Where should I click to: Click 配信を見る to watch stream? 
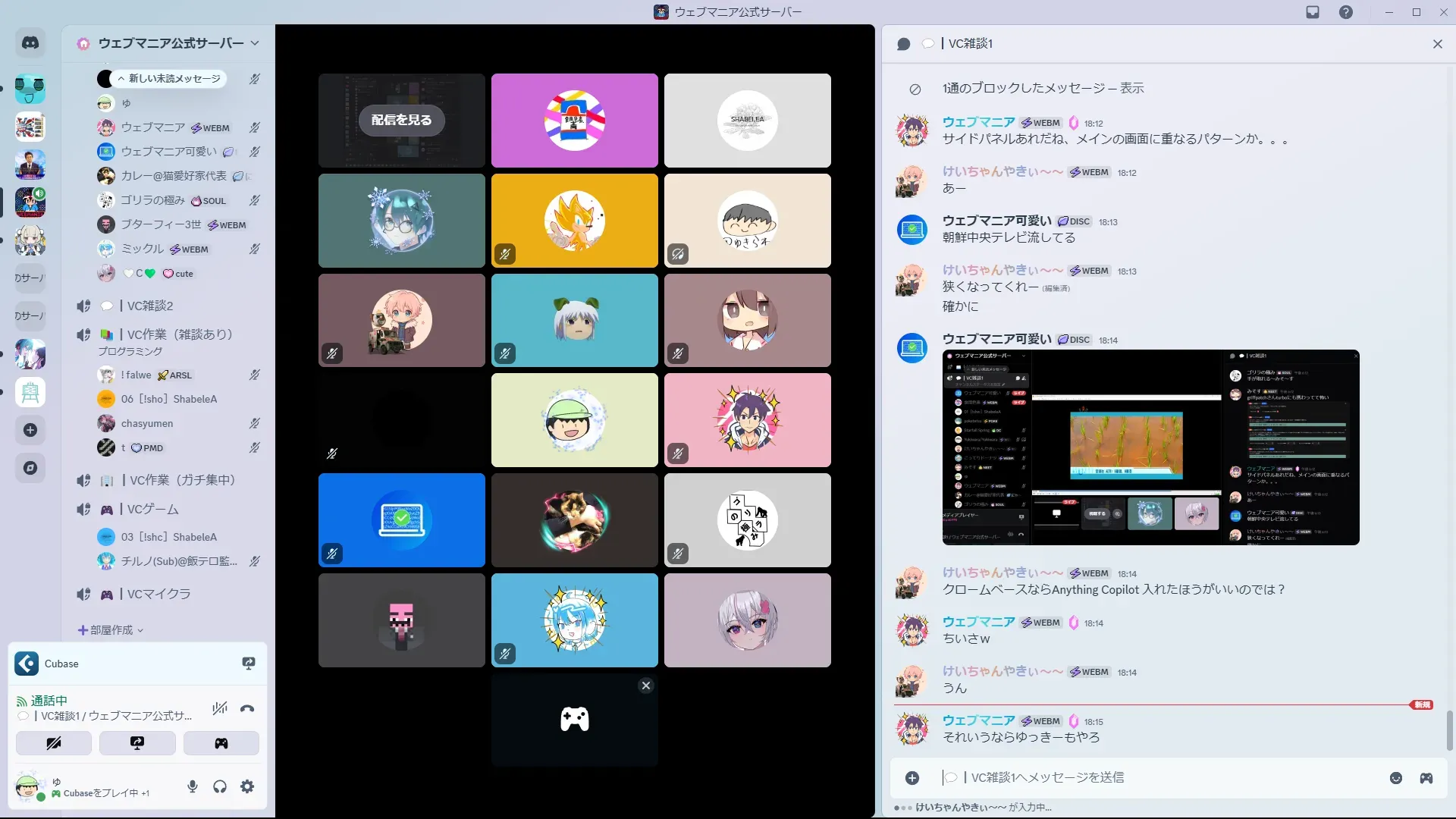pyautogui.click(x=401, y=120)
